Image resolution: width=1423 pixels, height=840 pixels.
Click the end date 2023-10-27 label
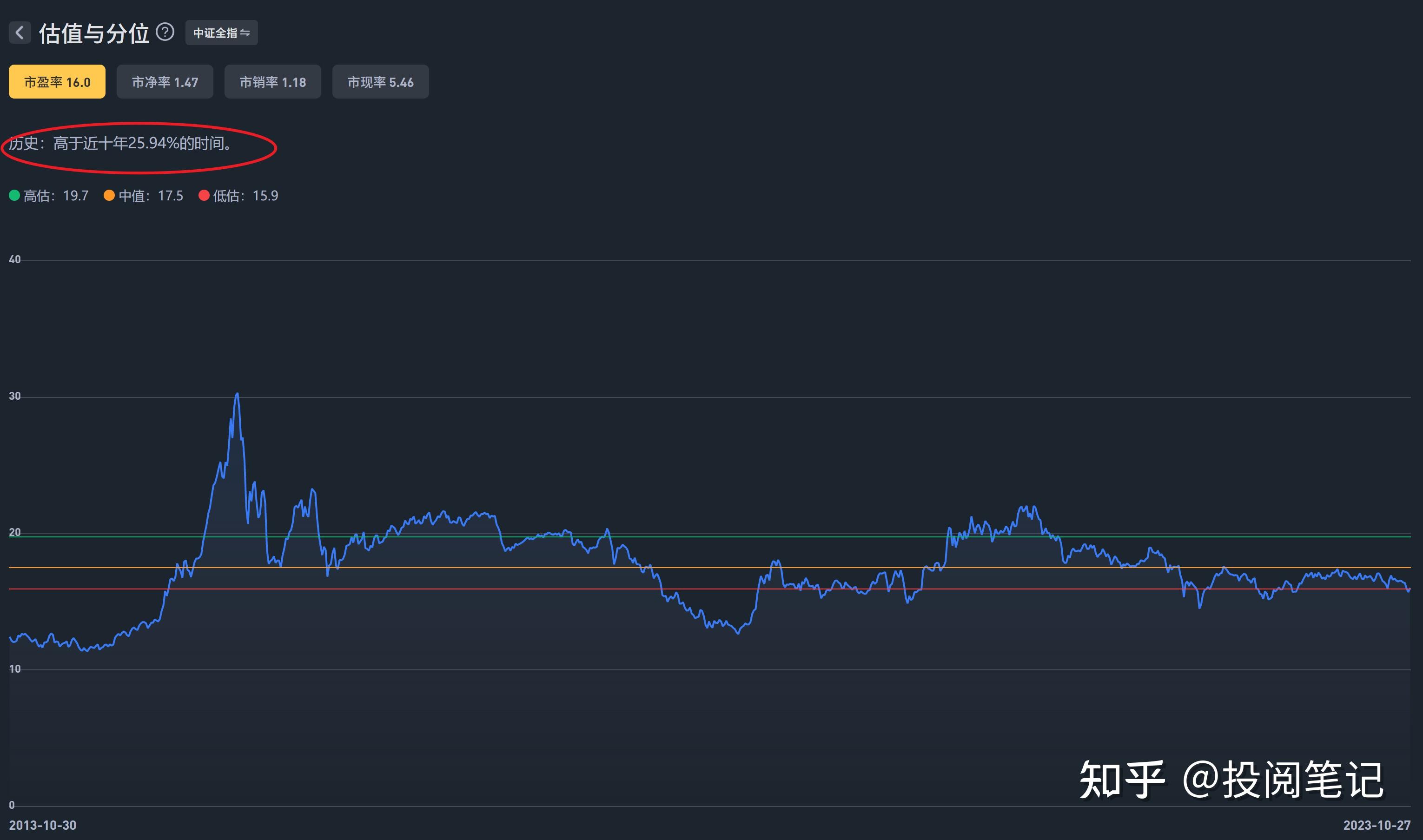pos(1377,825)
